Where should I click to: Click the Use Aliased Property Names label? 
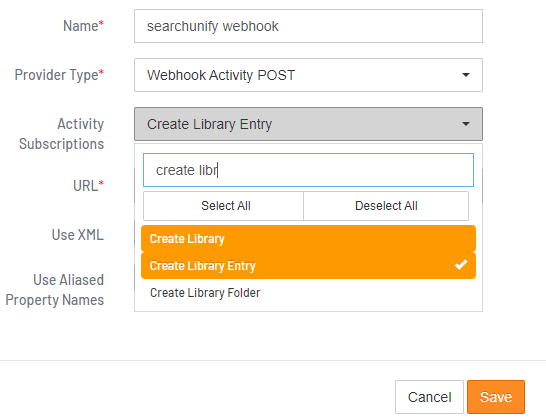pyautogui.click(x=55, y=290)
